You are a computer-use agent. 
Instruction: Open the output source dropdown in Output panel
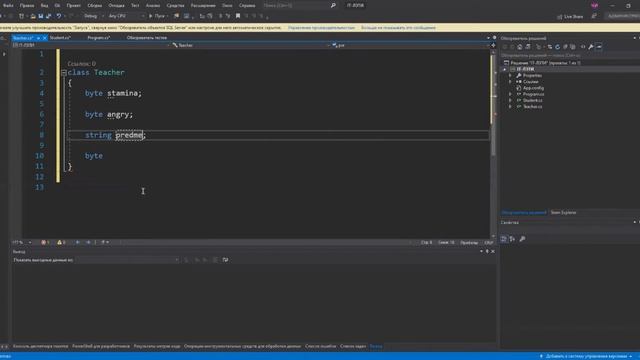[127, 260]
